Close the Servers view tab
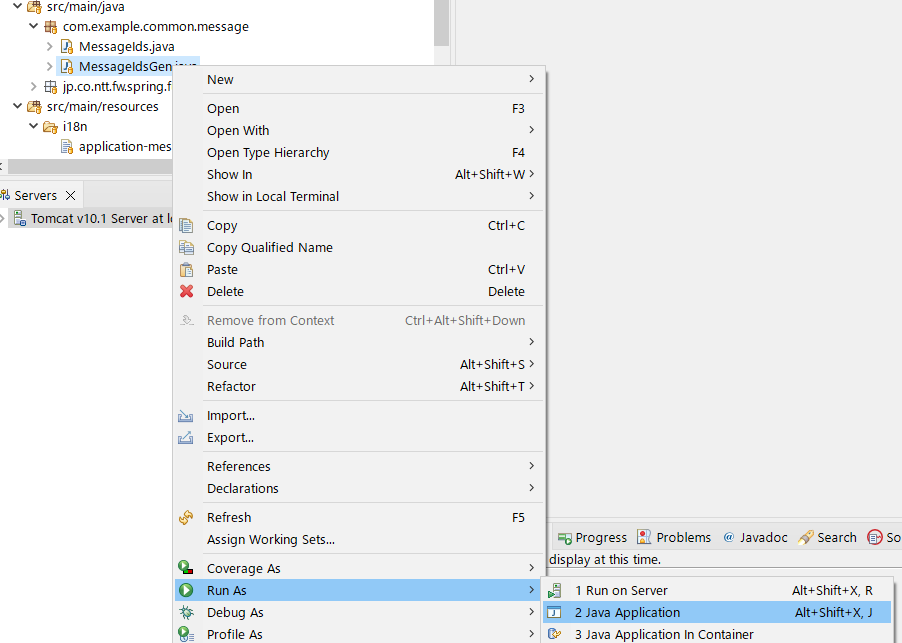The image size is (902, 643). (70, 196)
